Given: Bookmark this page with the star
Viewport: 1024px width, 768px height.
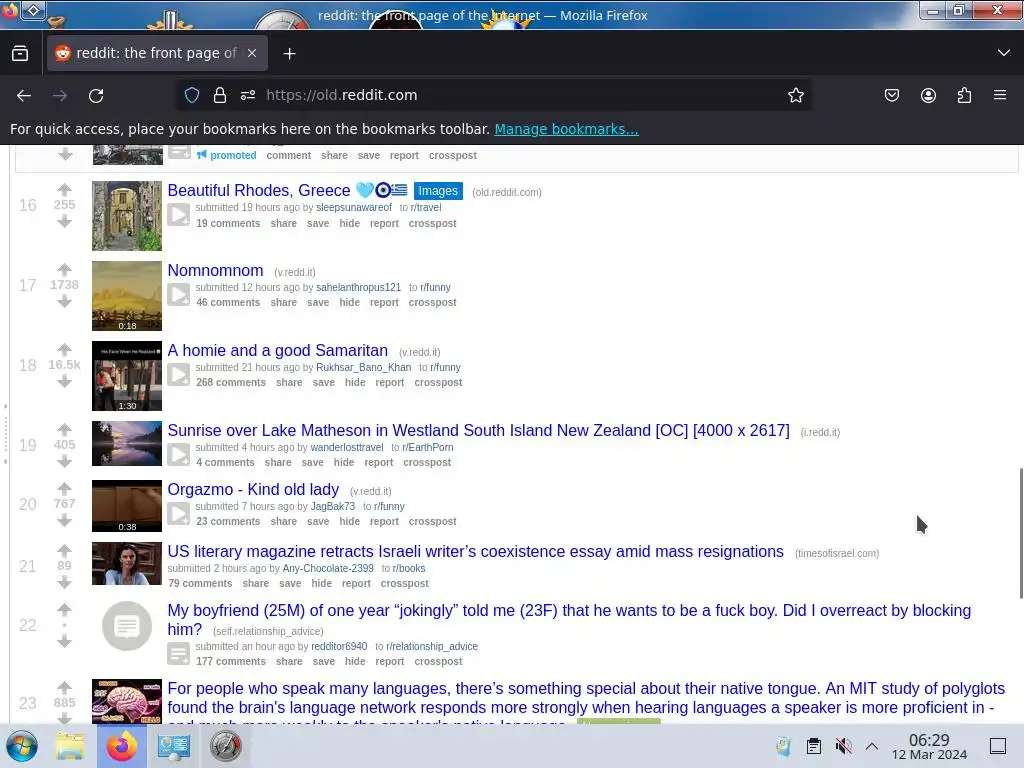Looking at the screenshot, I should pyautogui.click(x=795, y=95).
